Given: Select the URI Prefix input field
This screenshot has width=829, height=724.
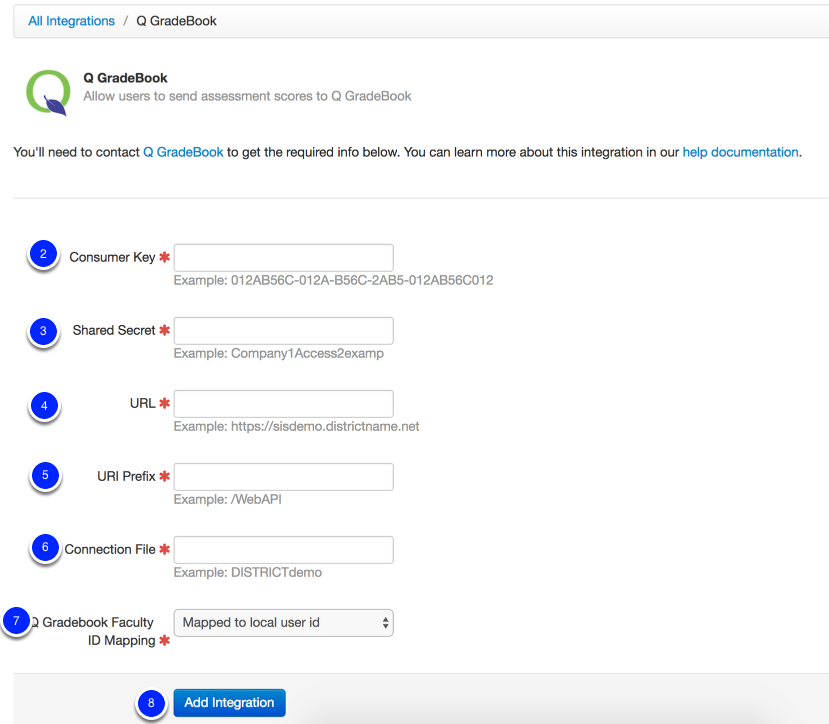Looking at the screenshot, I should click(x=283, y=476).
